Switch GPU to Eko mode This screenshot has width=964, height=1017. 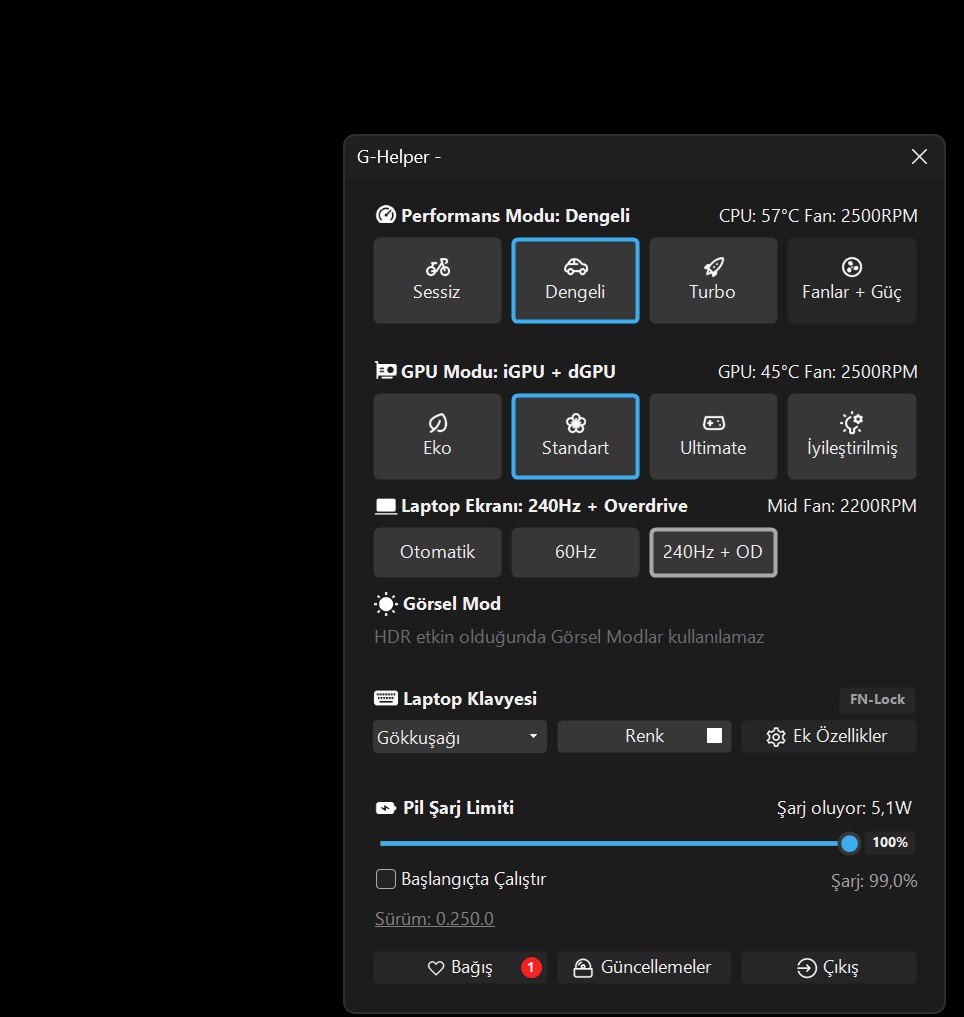437,437
